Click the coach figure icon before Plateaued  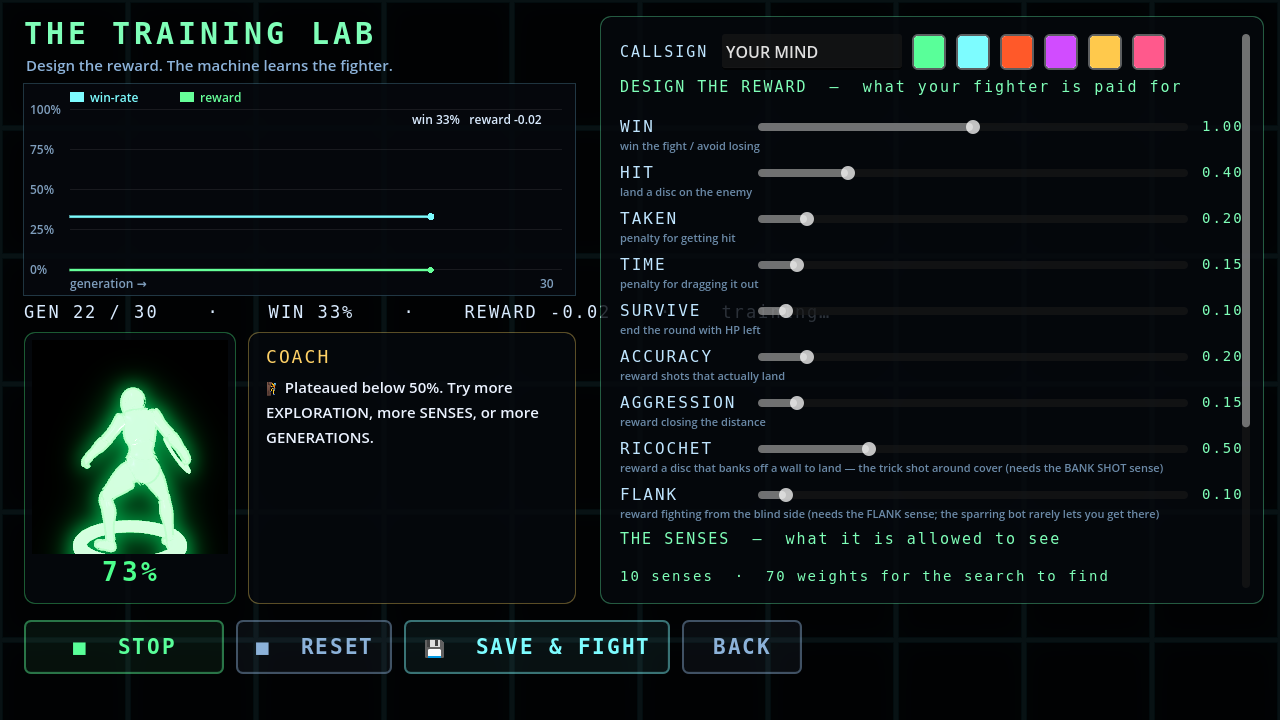(x=271, y=388)
